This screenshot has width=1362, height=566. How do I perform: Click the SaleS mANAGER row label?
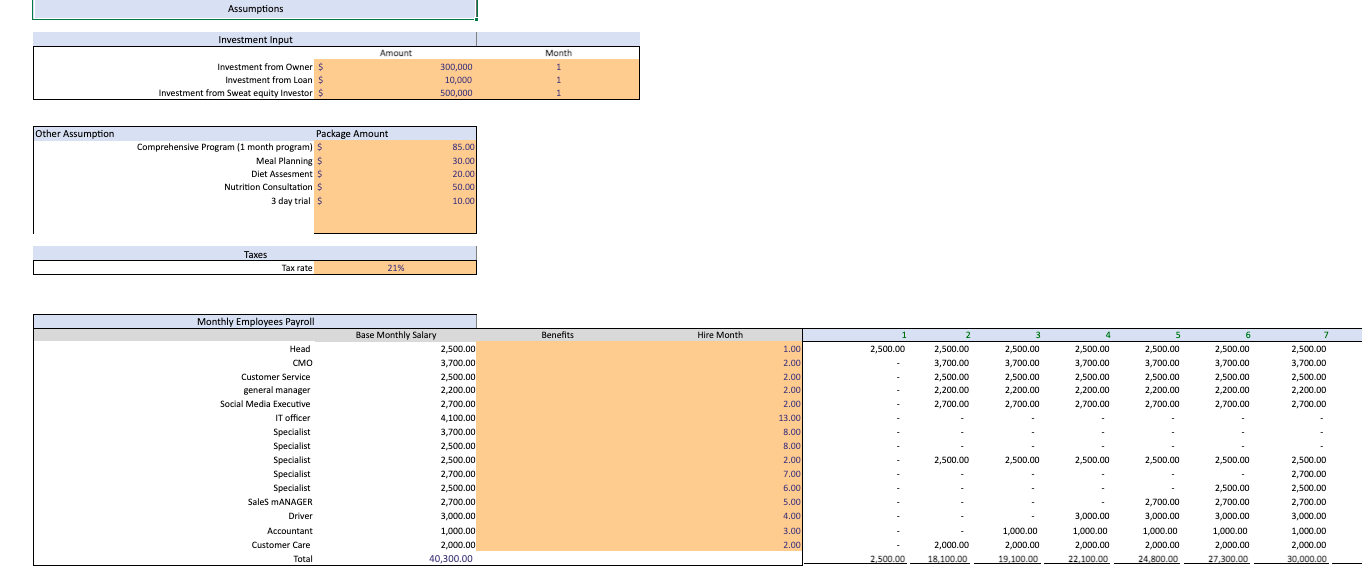[x=279, y=502]
